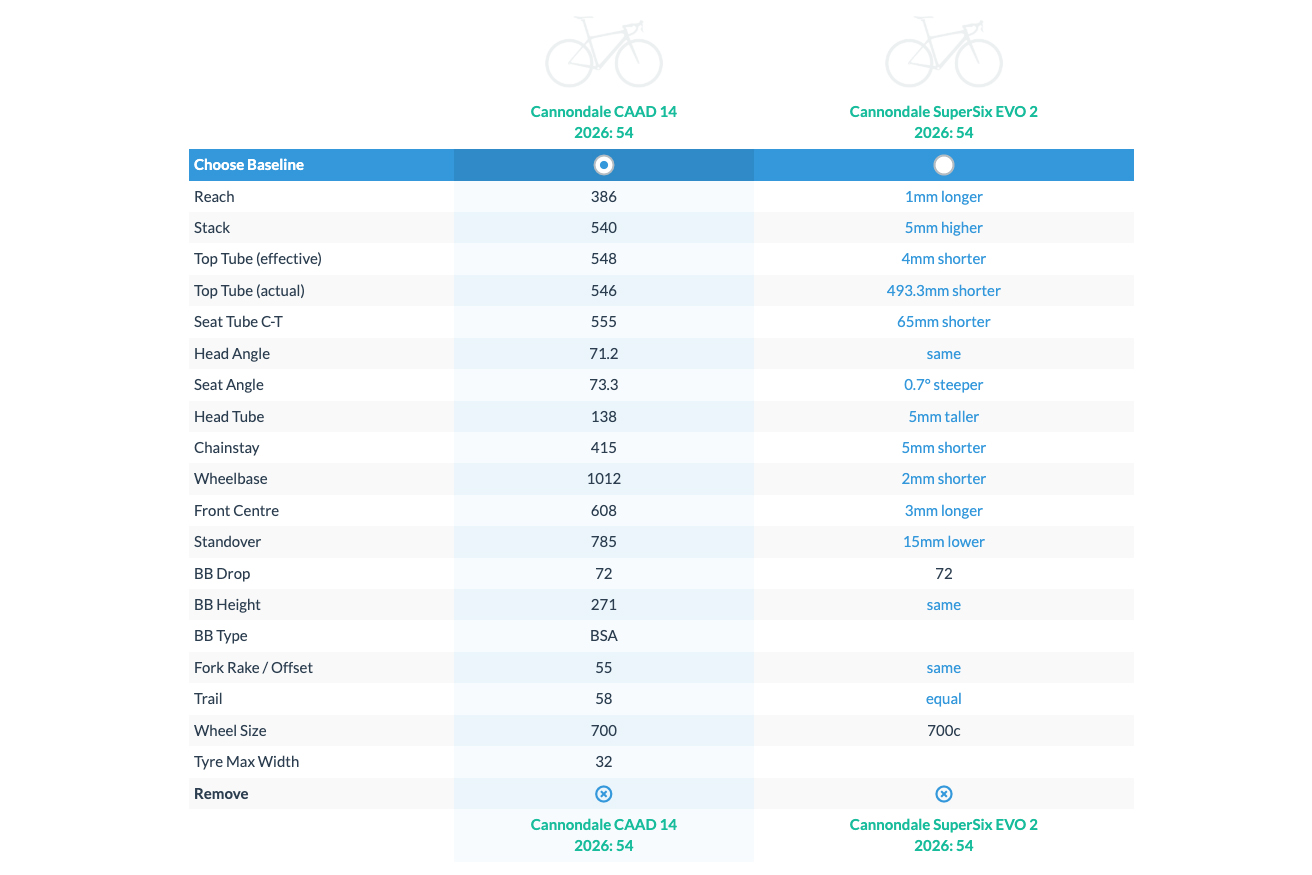Select the '3mm longer' Front Centre value
Screen dimensions: 1312x875
(x=944, y=511)
